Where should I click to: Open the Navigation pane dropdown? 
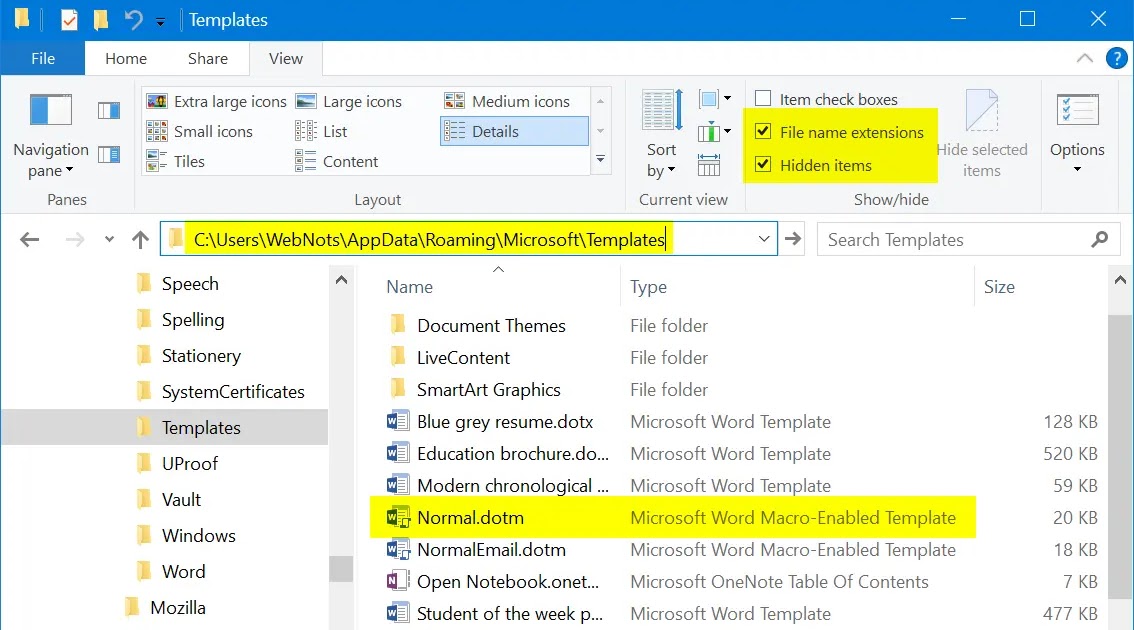pos(51,136)
